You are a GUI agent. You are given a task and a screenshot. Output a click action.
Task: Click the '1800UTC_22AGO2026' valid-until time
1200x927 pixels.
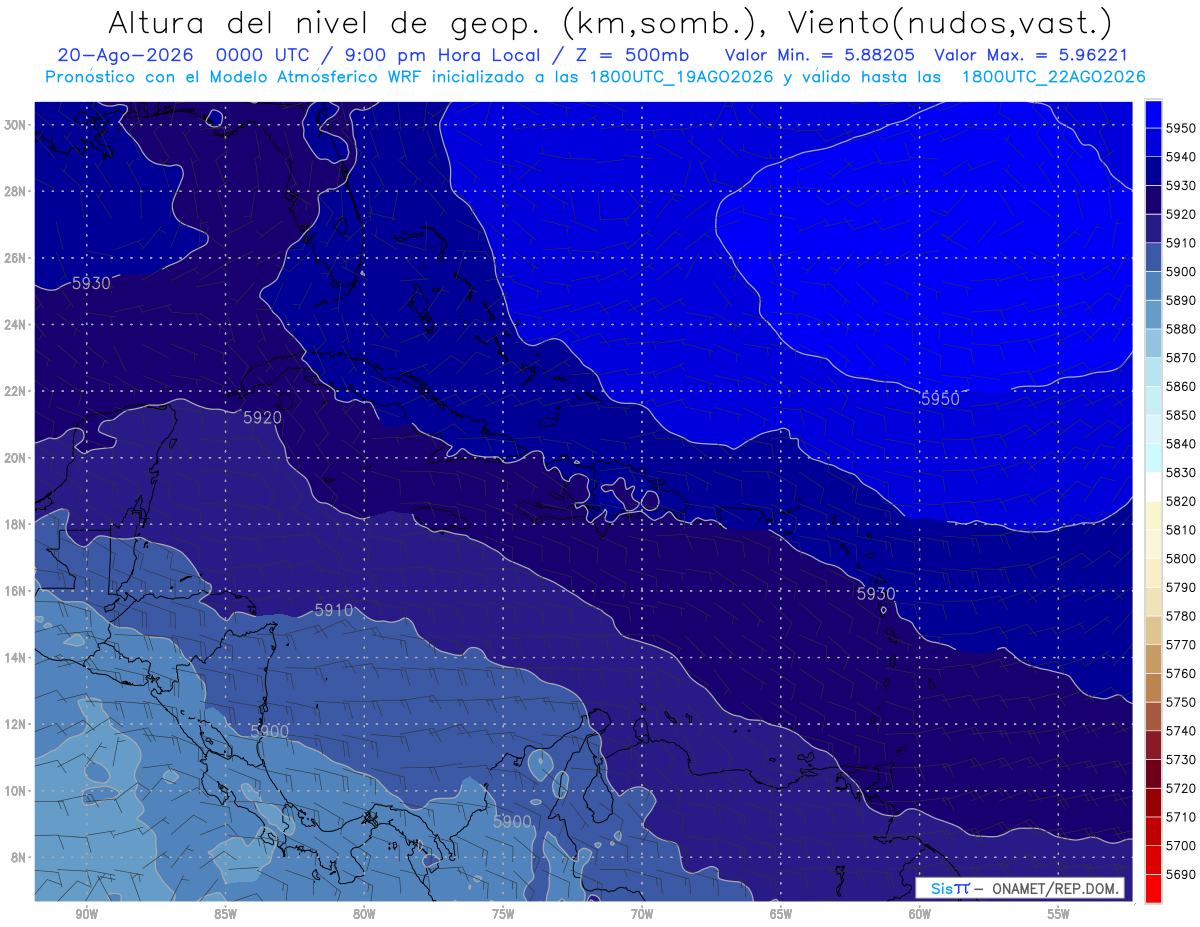point(1053,77)
